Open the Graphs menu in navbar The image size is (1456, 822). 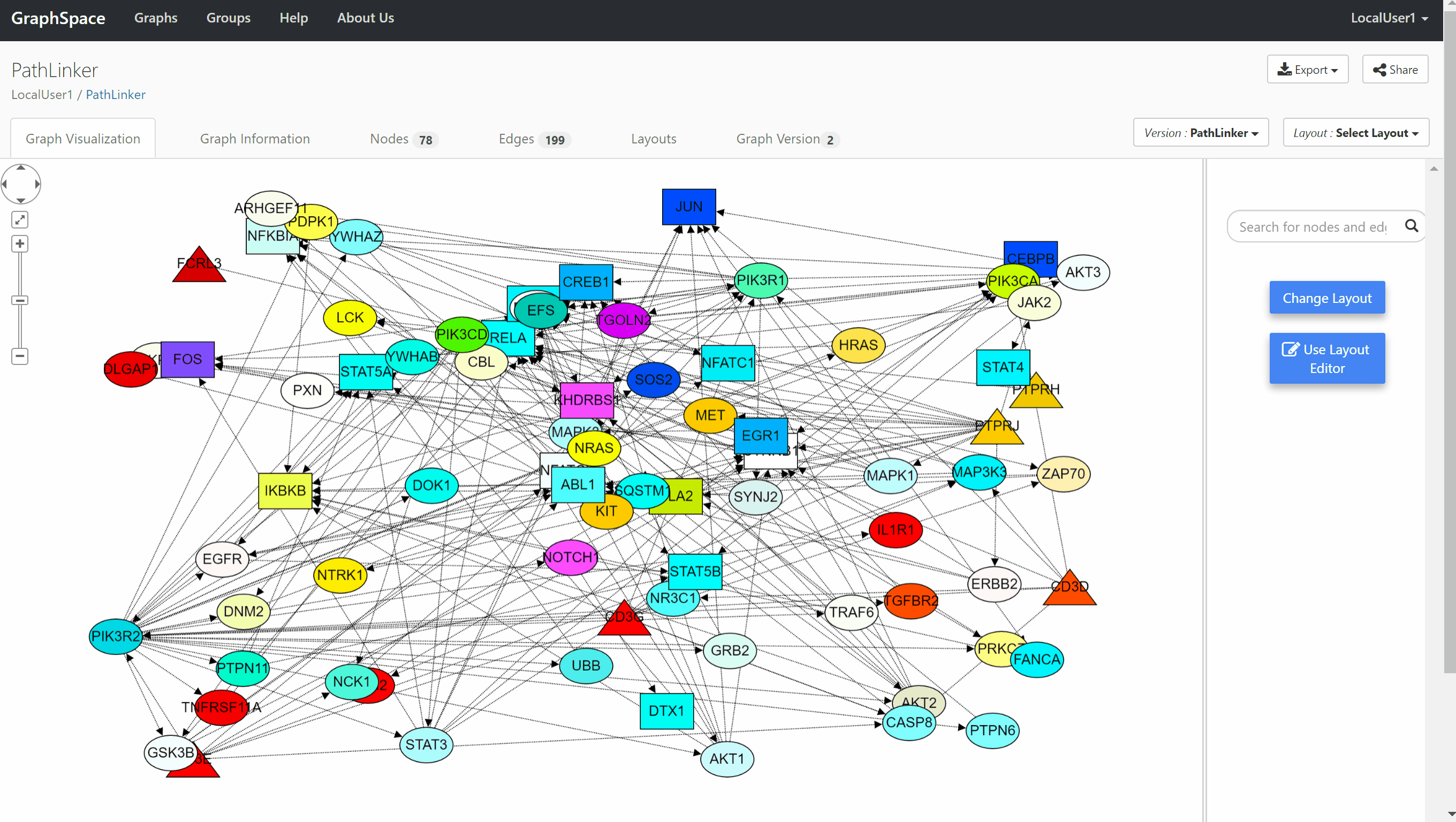click(155, 18)
